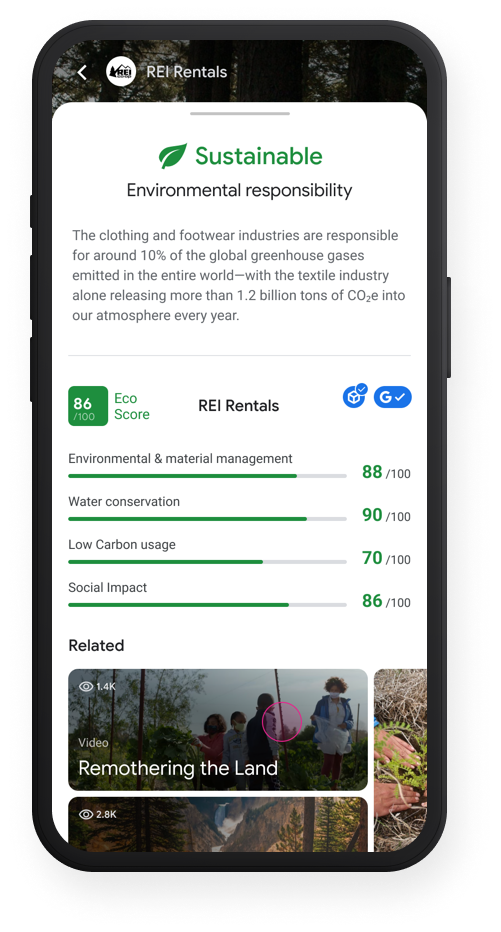Viewport: 501px width, 932px height.
Task: Tap the REI Rentals name in score section
Action: pos(238,406)
